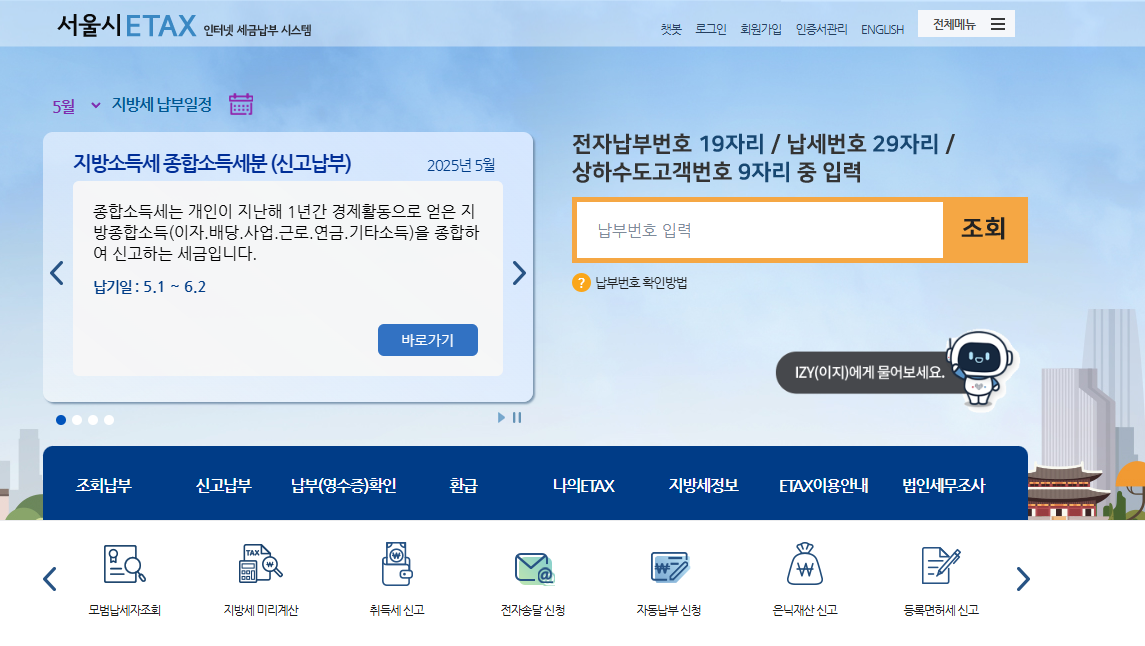Open the 취득세 신고 wallet icon
Screen dimensions: 1145x646
point(397,564)
